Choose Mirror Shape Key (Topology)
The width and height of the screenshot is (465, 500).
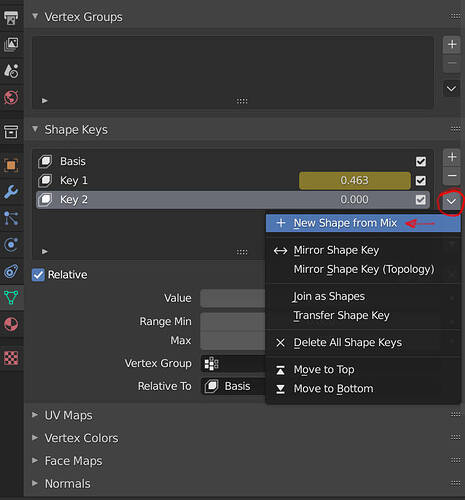click(363, 269)
